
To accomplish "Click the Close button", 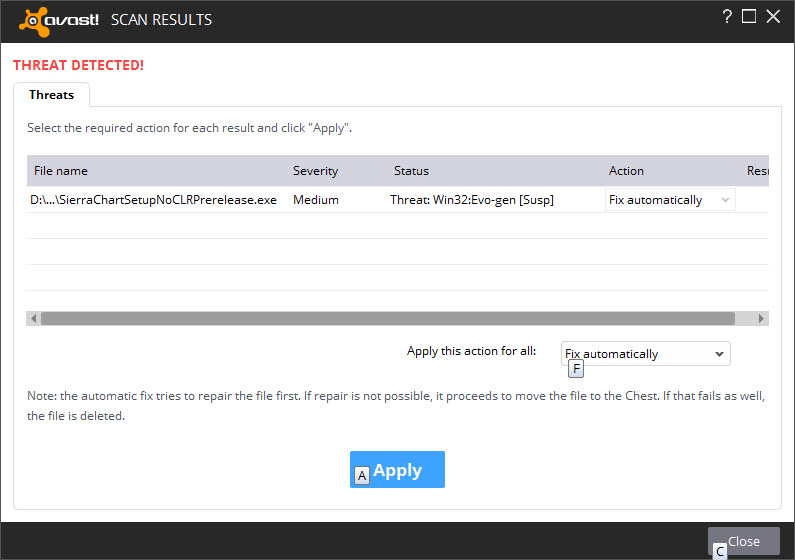I will click(x=744, y=541).
